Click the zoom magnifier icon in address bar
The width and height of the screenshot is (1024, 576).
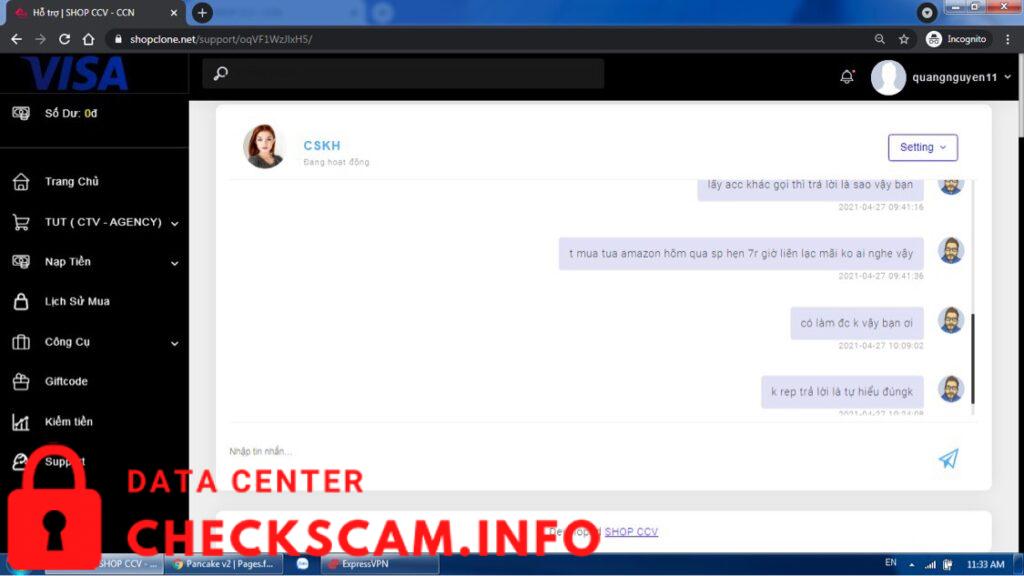[880, 39]
